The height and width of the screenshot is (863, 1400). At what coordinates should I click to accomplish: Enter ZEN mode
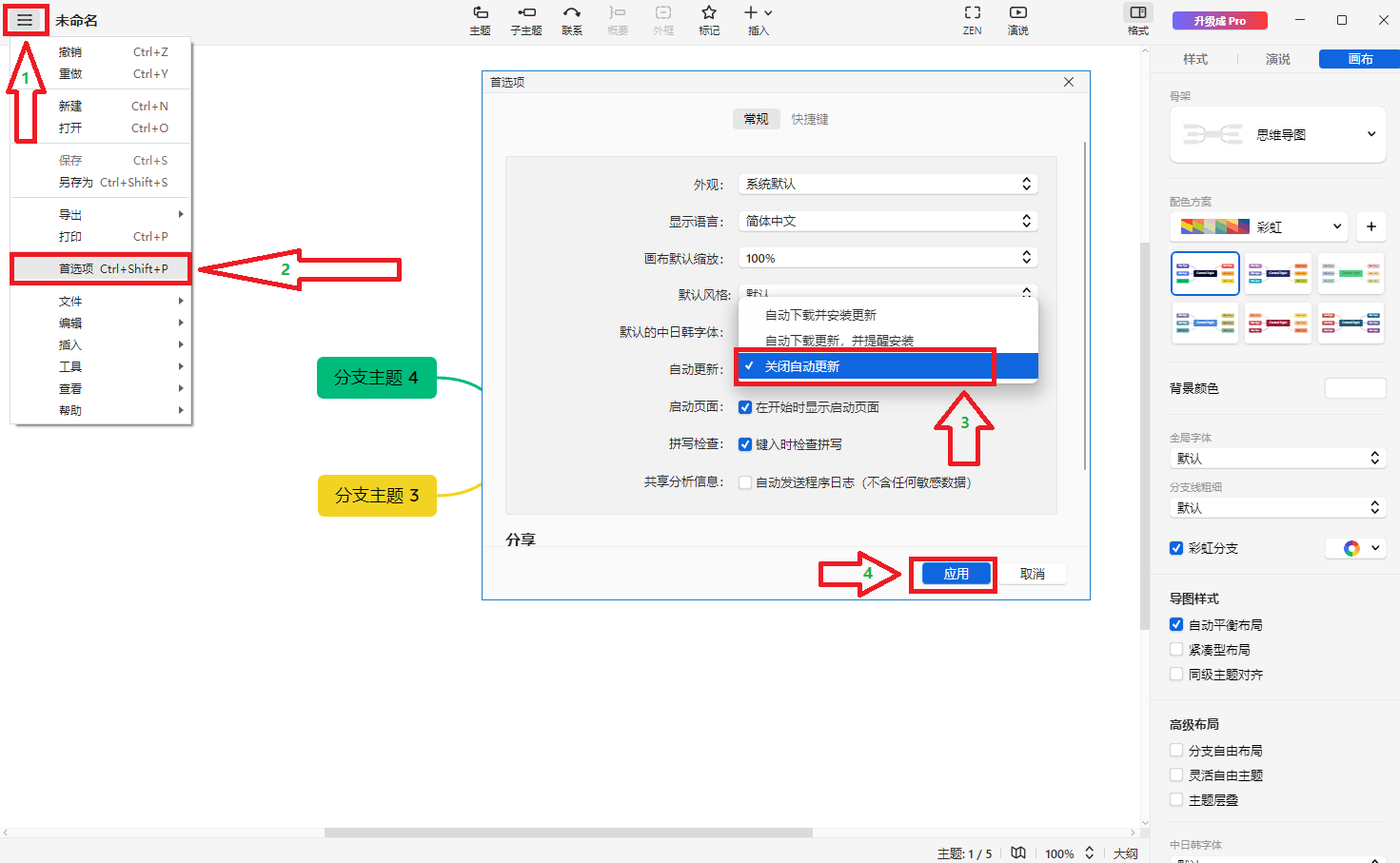point(972,20)
